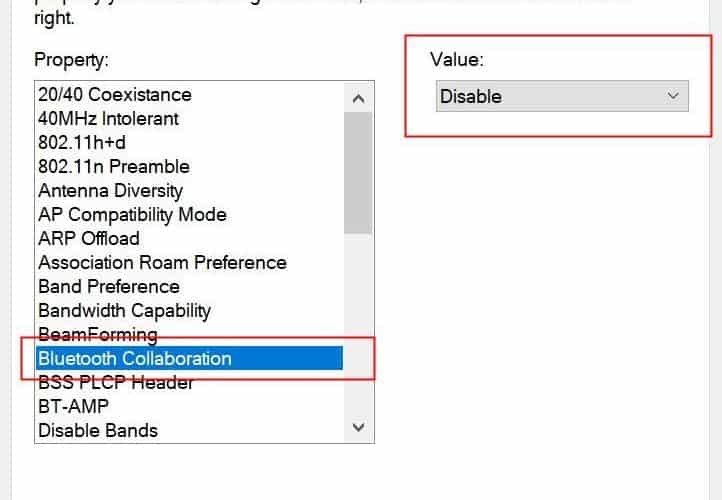The width and height of the screenshot is (722, 500).
Task: Click the ARP Offload property
Action: [88, 239]
